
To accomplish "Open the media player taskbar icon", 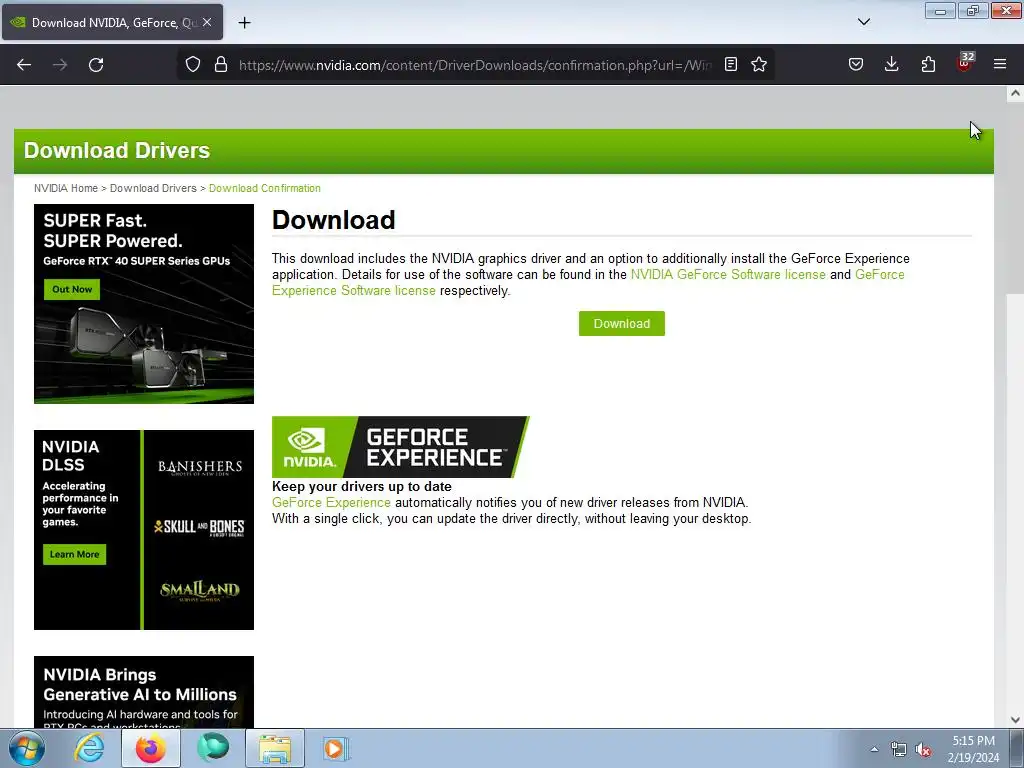I will coord(336,748).
